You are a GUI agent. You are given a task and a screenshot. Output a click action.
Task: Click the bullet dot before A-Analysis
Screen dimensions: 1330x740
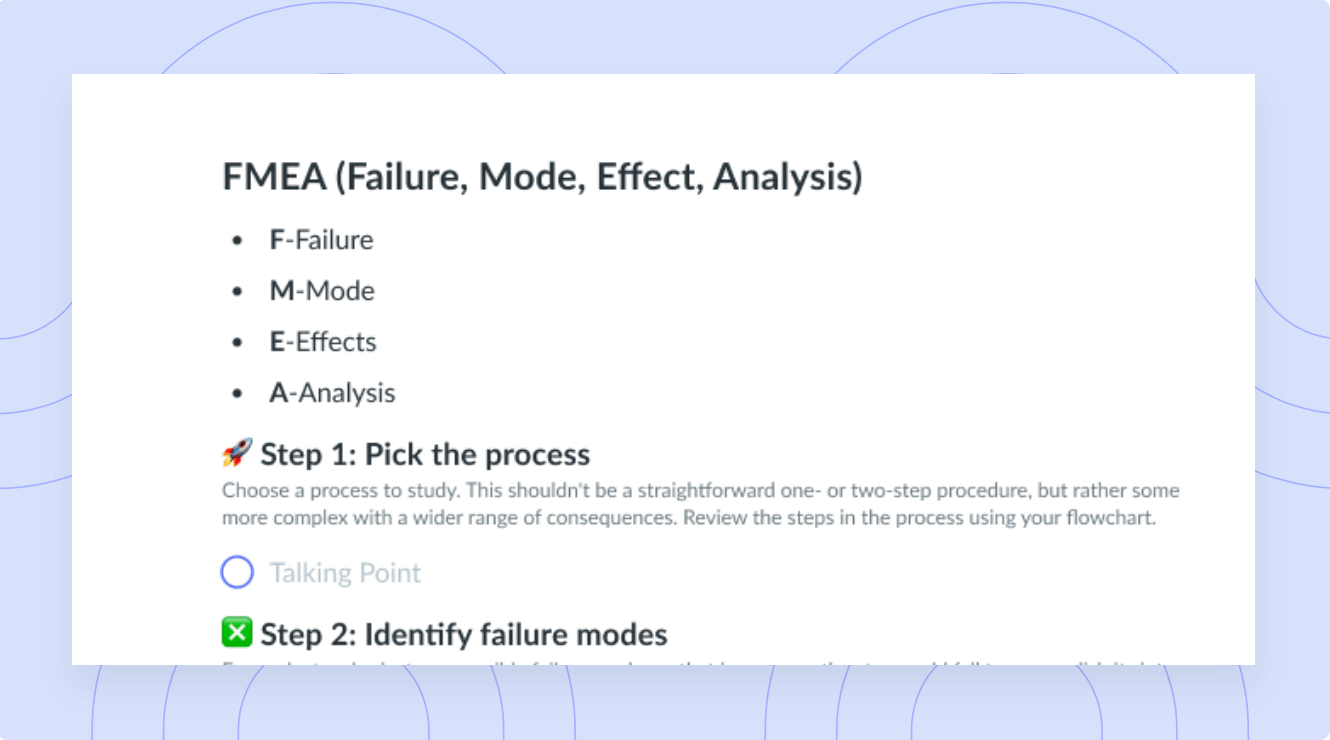[x=237, y=394]
